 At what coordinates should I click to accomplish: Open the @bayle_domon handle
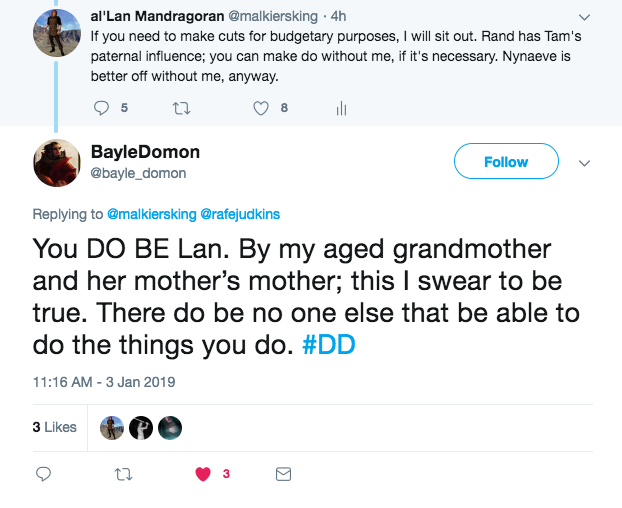tap(145, 173)
